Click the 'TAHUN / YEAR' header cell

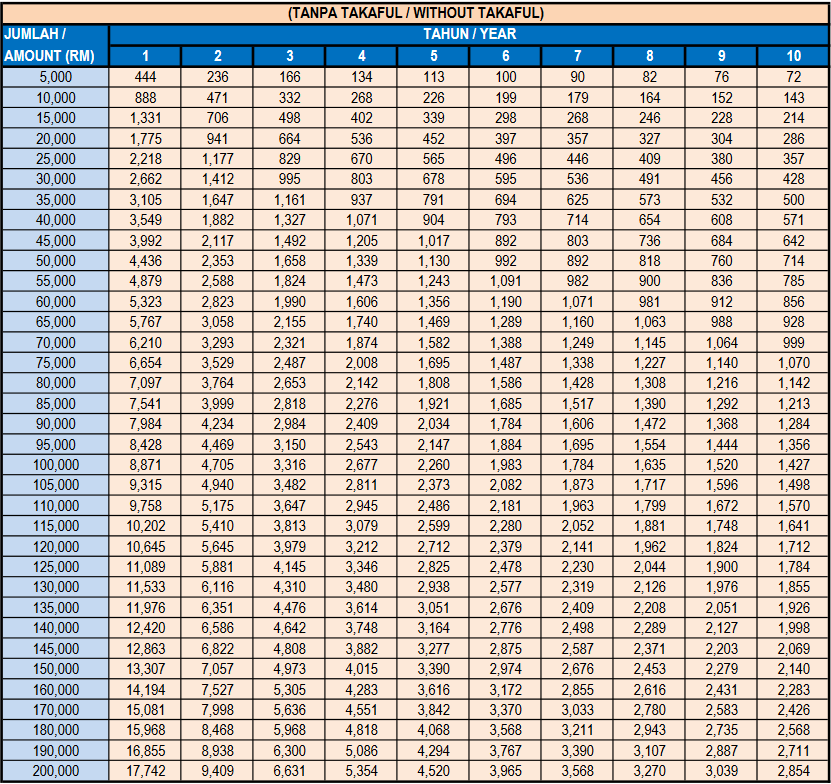pos(469,34)
